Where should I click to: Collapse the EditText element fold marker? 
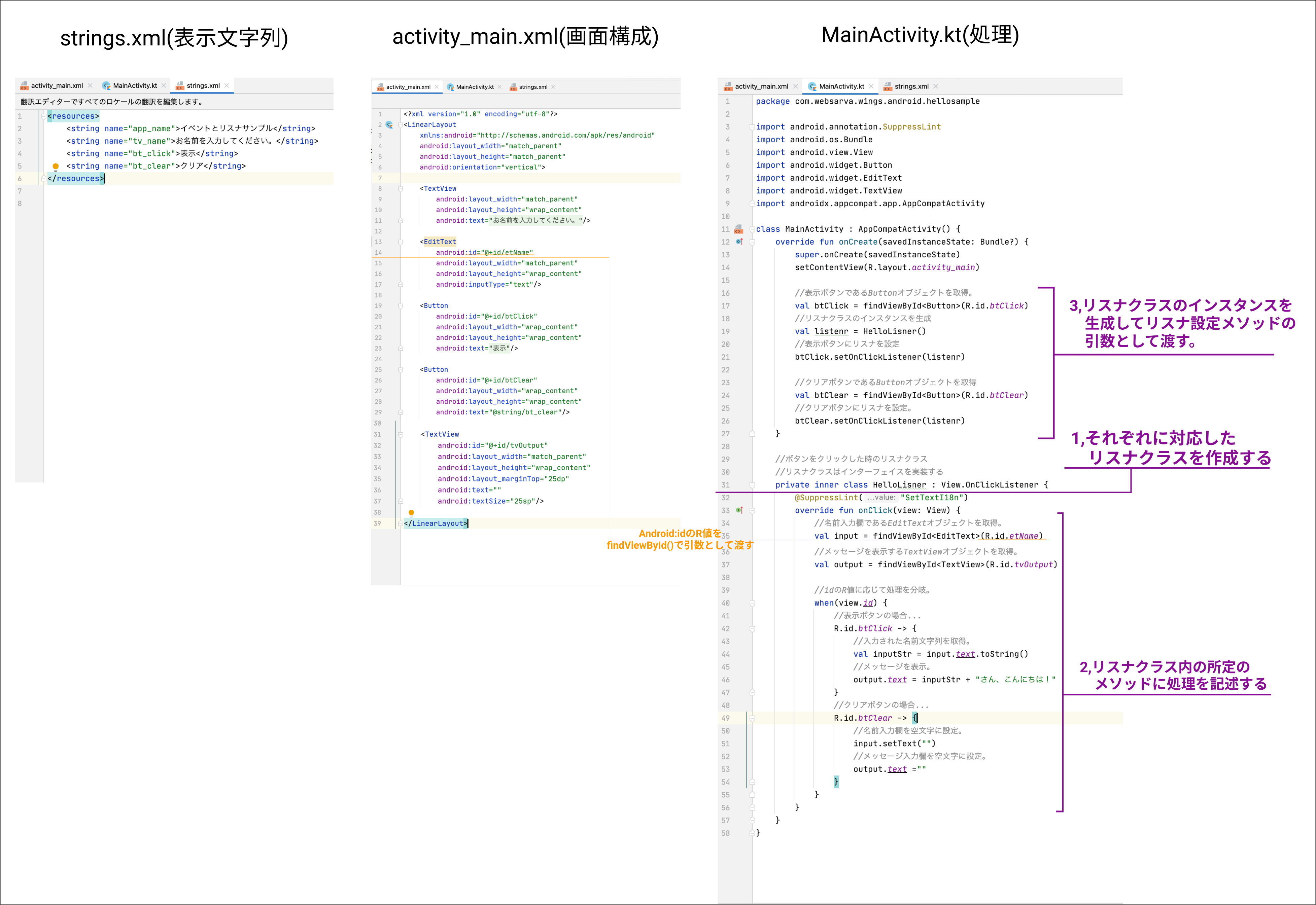point(401,242)
